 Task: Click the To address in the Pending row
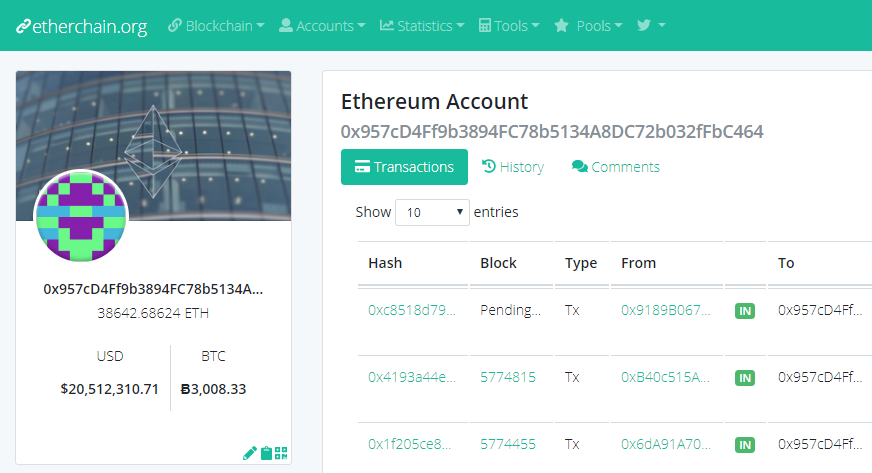coord(820,310)
